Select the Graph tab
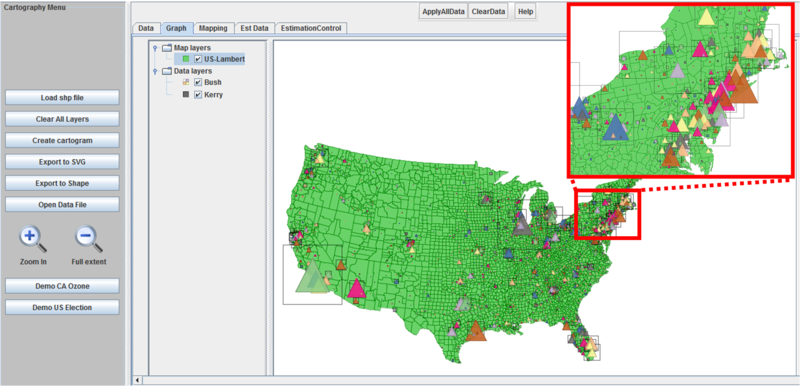Viewport: 800px width, 386px height. pos(176,28)
